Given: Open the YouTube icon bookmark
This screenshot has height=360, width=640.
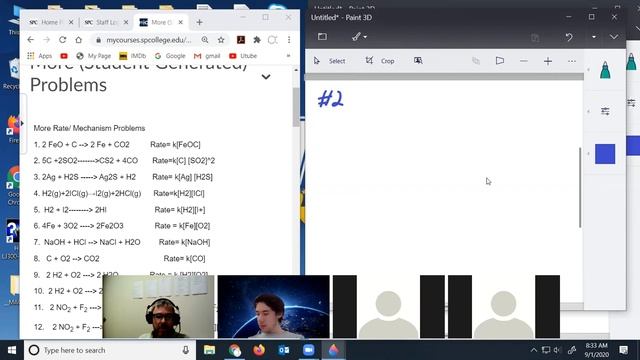Looking at the screenshot, I should coord(64,56).
